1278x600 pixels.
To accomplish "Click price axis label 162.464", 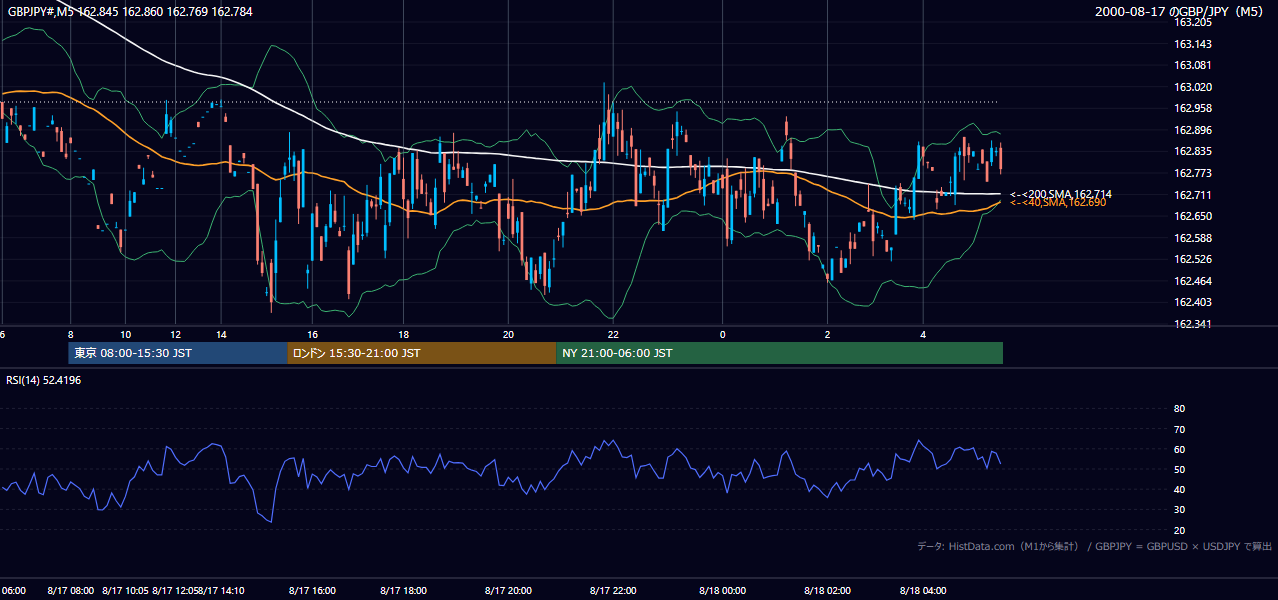I will (1192, 281).
